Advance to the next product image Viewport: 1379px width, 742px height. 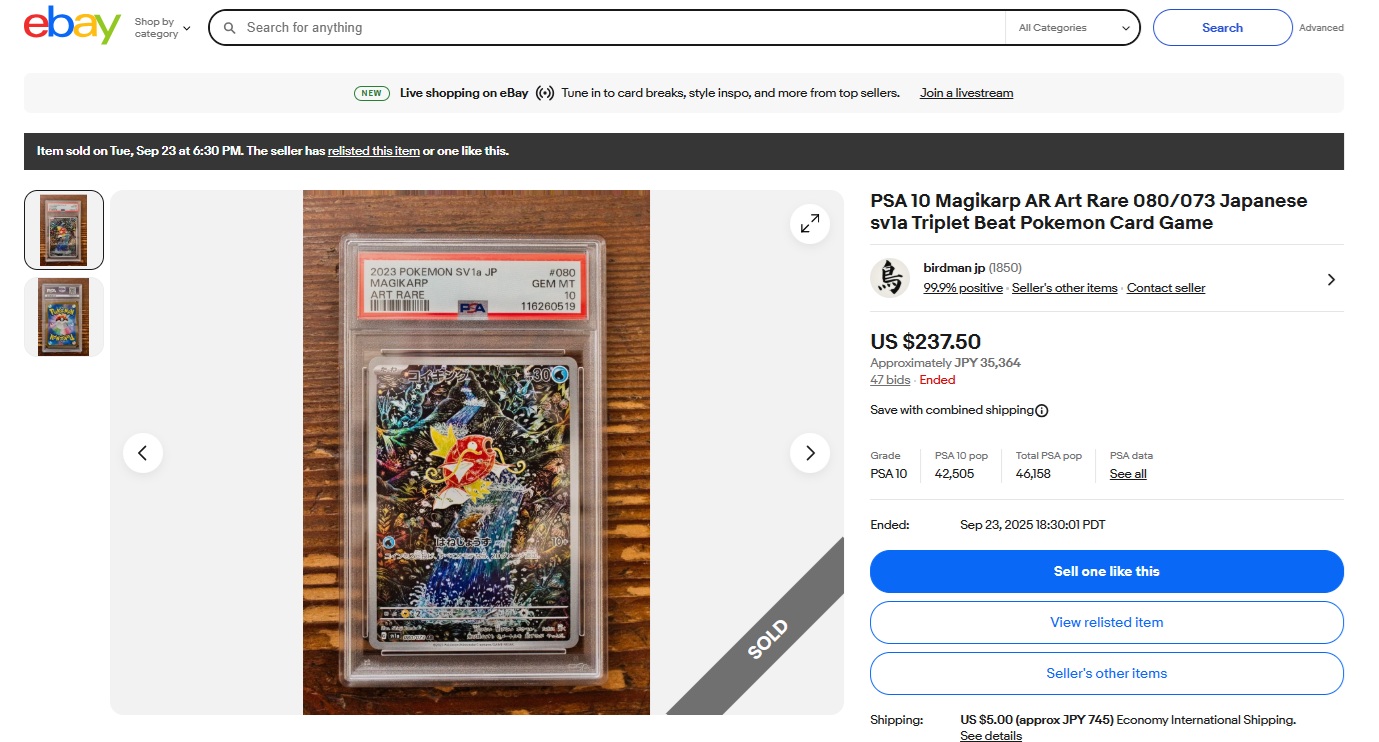pos(810,453)
